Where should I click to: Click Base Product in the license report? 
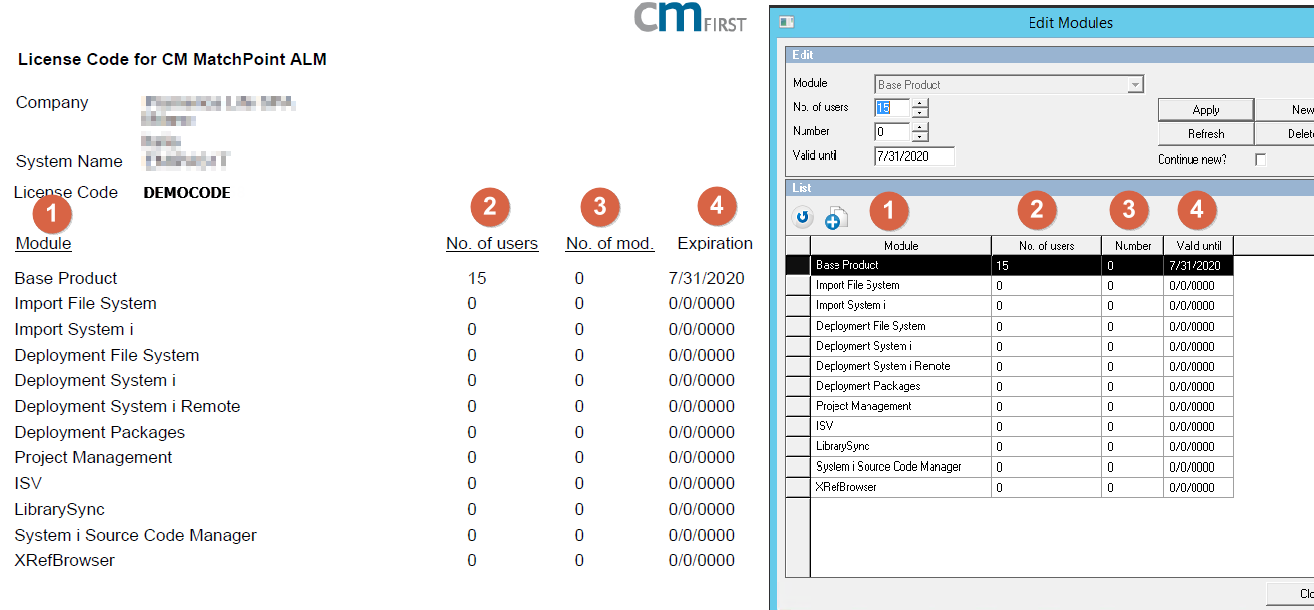pyautogui.click(x=66, y=278)
